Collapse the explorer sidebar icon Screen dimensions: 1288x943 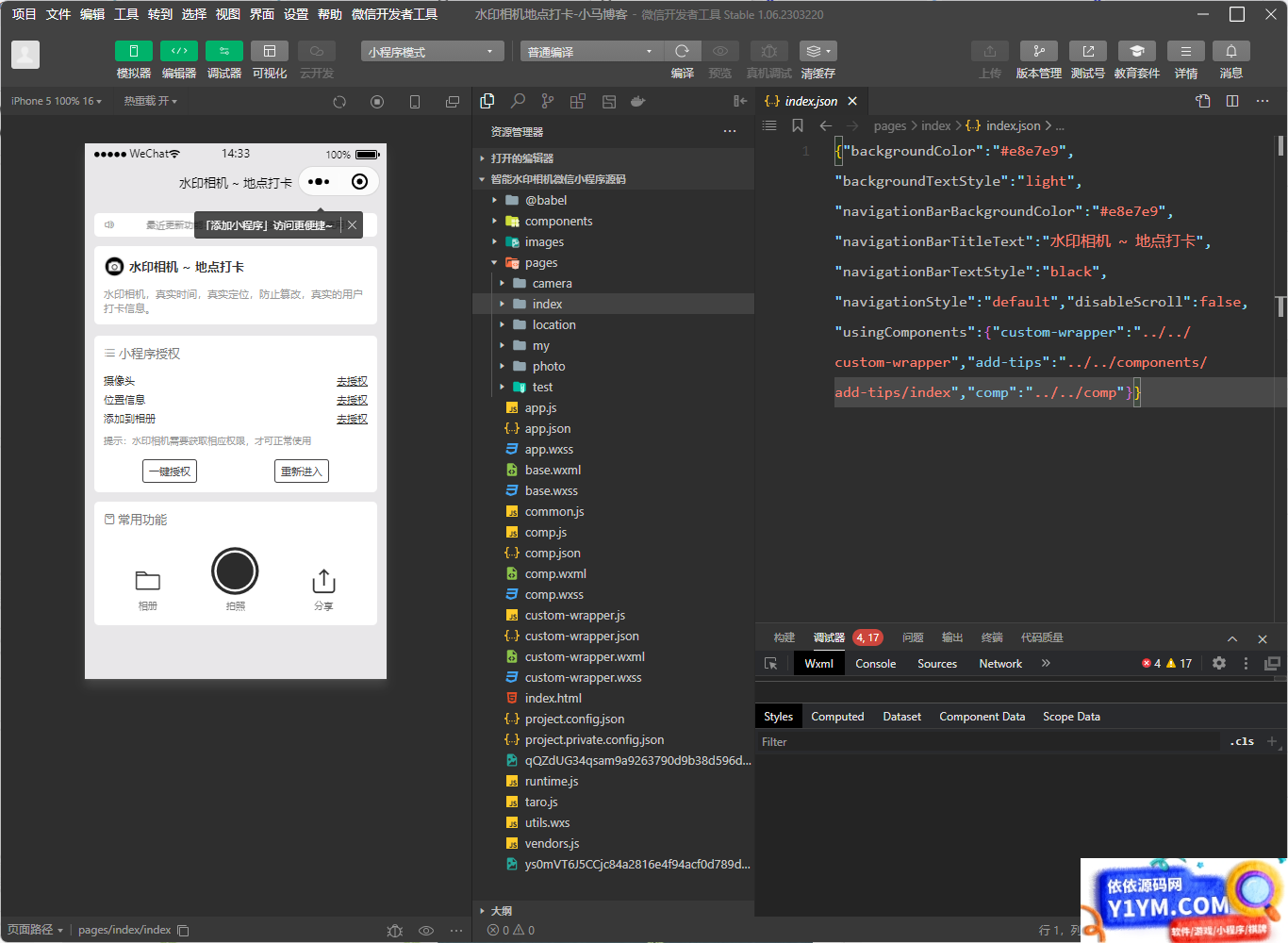740,101
